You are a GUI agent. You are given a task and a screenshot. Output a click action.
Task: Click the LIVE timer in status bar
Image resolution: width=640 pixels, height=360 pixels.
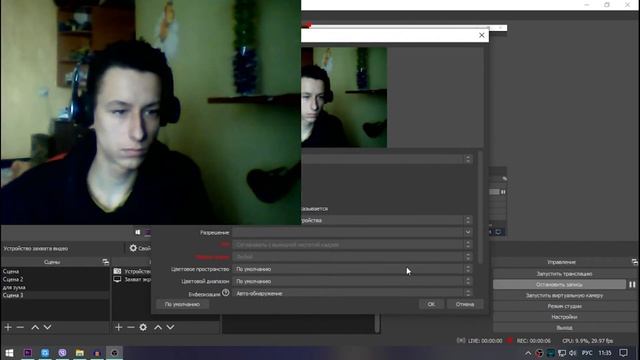[x=485, y=340]
